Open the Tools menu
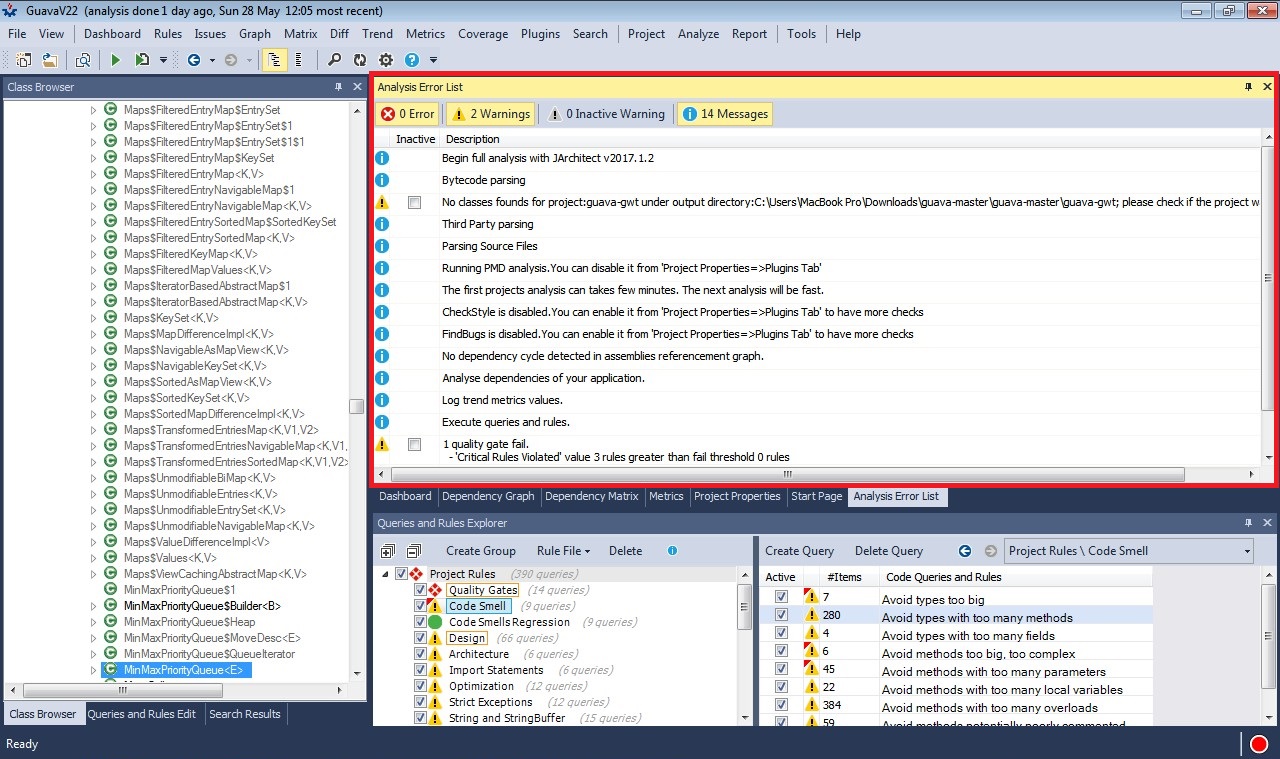This screenshot has width=1280, height=759. 801,34
